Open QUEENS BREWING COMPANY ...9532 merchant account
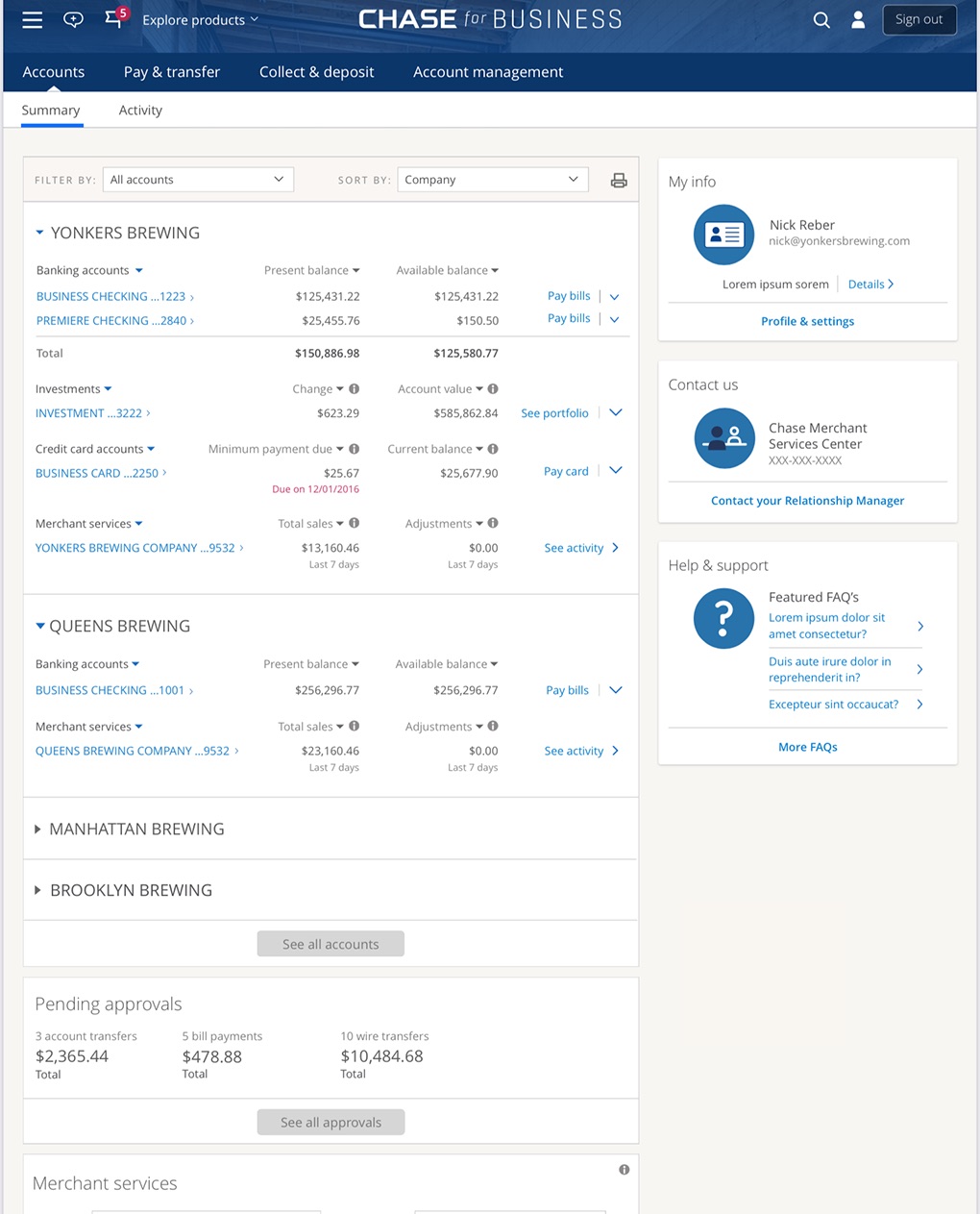 [136, 751]
